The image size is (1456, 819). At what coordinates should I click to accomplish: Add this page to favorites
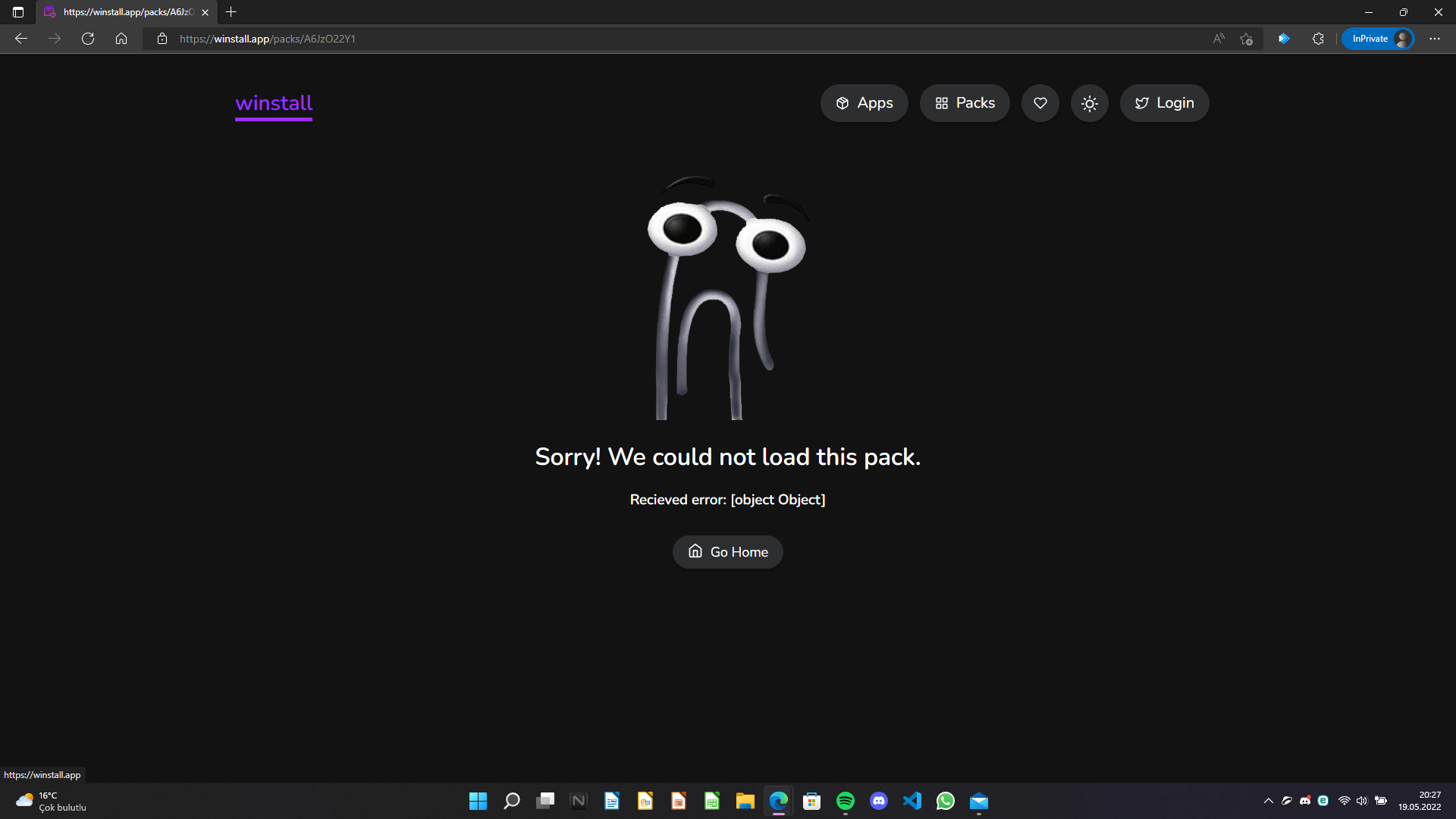(x=1246, y=39)
